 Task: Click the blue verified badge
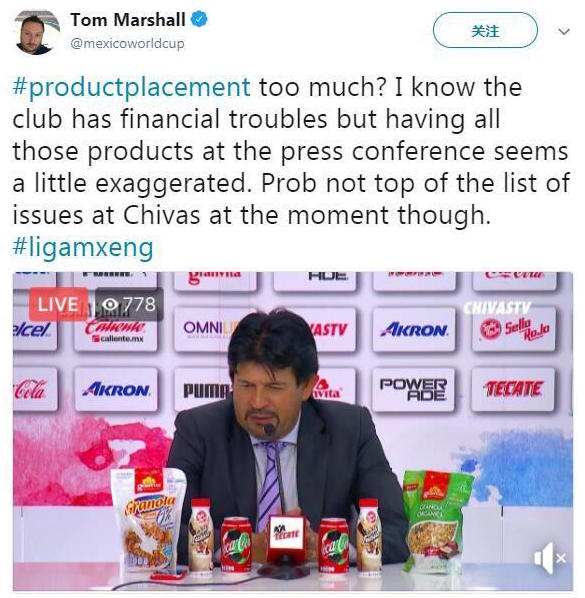pos(199,19)
